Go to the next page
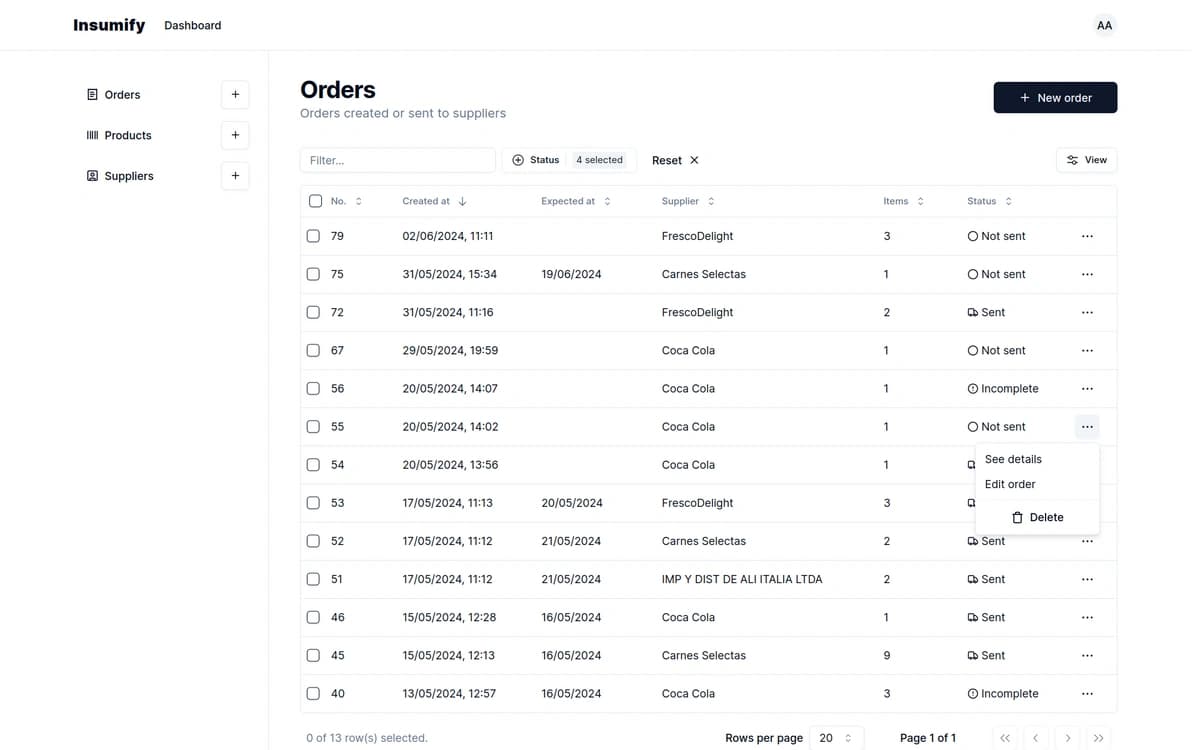Viewport: 1200px width, 750px height. [1067, 738]
